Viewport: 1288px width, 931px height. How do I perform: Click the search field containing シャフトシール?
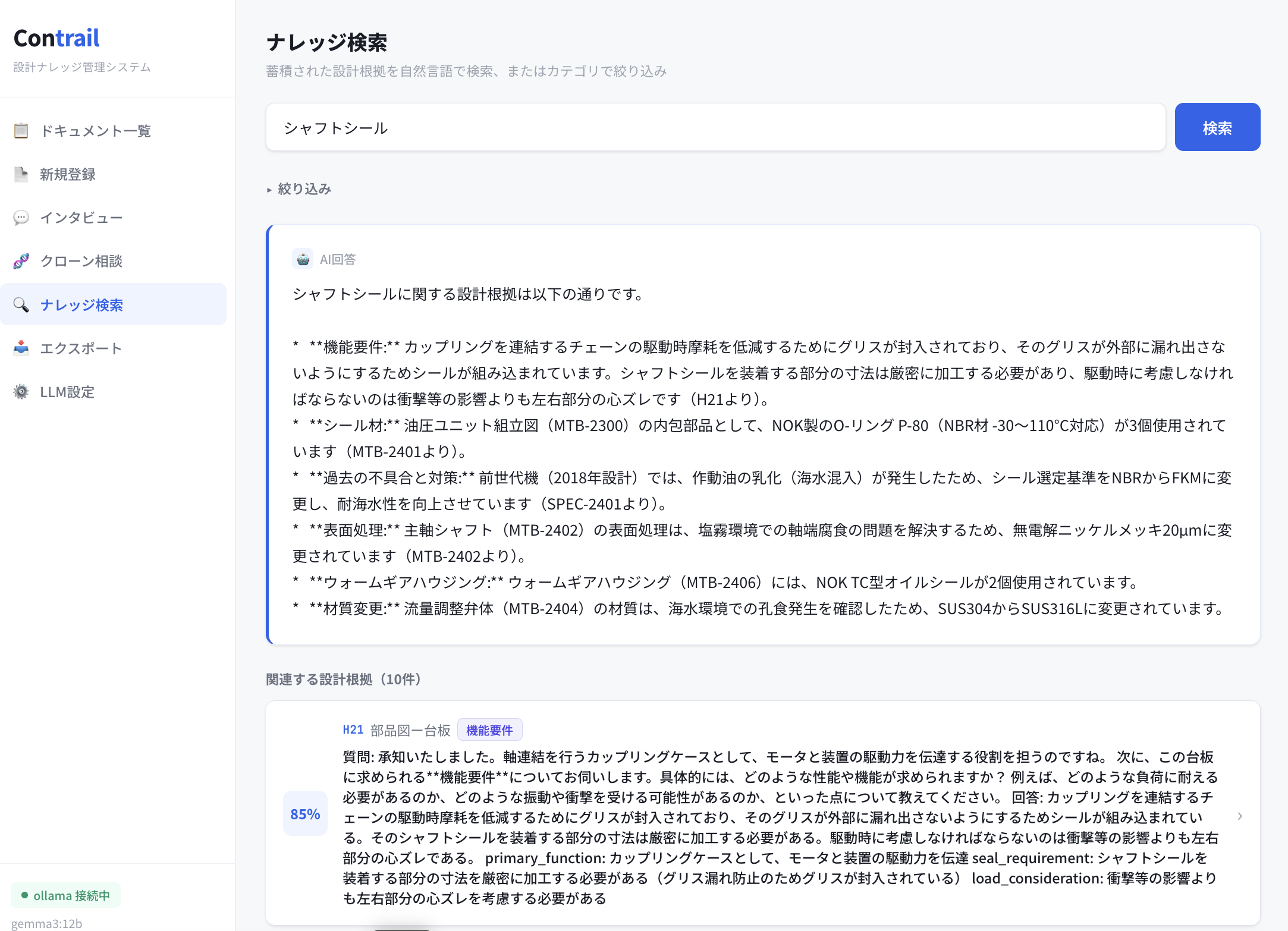715,127
